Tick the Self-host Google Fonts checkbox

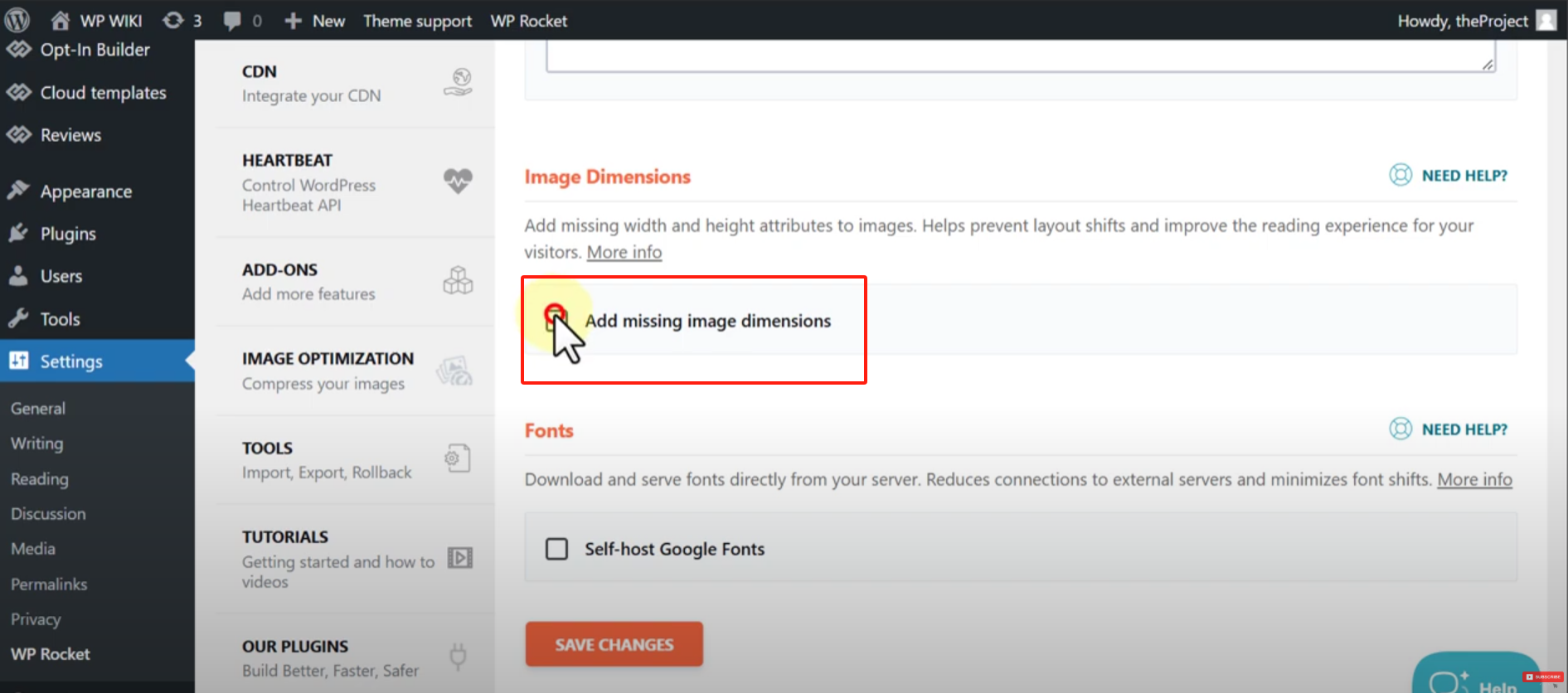point(556,549)
